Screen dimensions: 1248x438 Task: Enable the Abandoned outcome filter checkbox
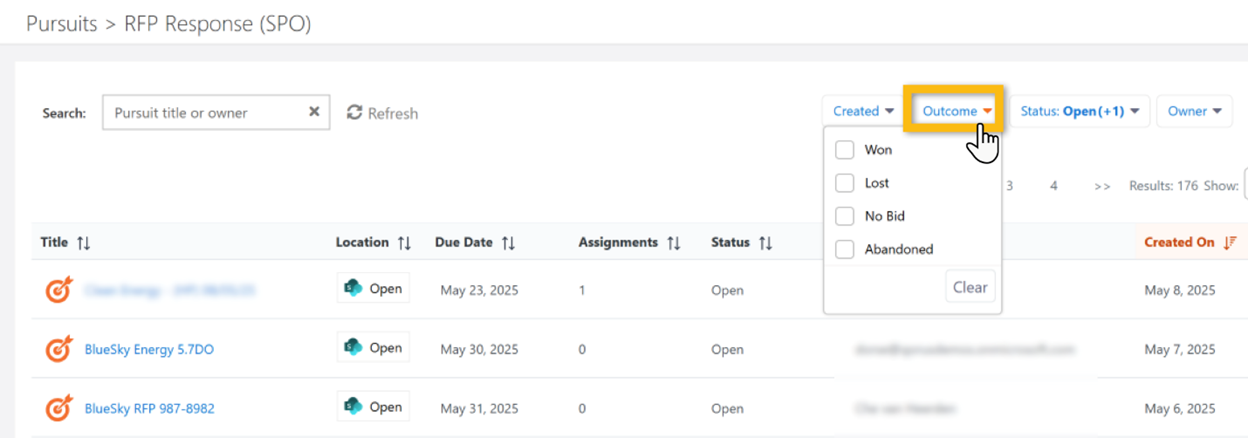[x=845, y=249]
